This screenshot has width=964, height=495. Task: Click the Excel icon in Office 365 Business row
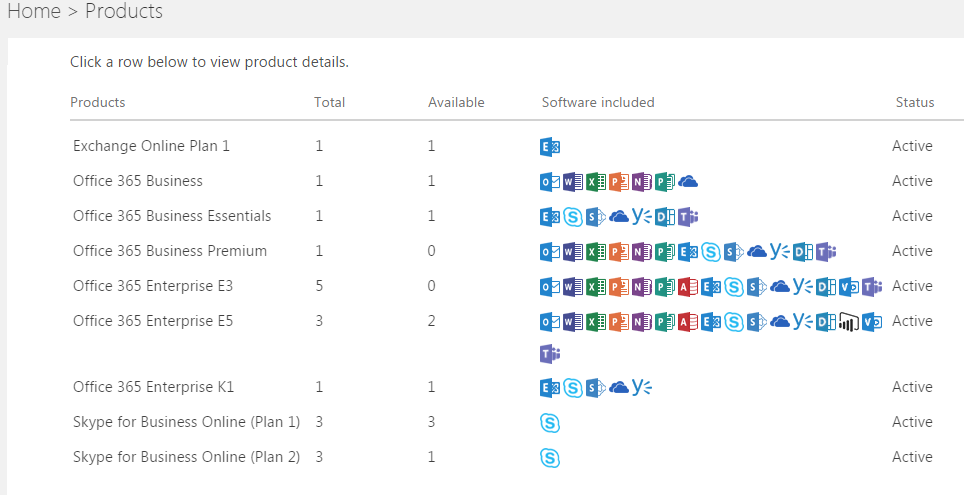pyautogui.click(x=595, y=182)
